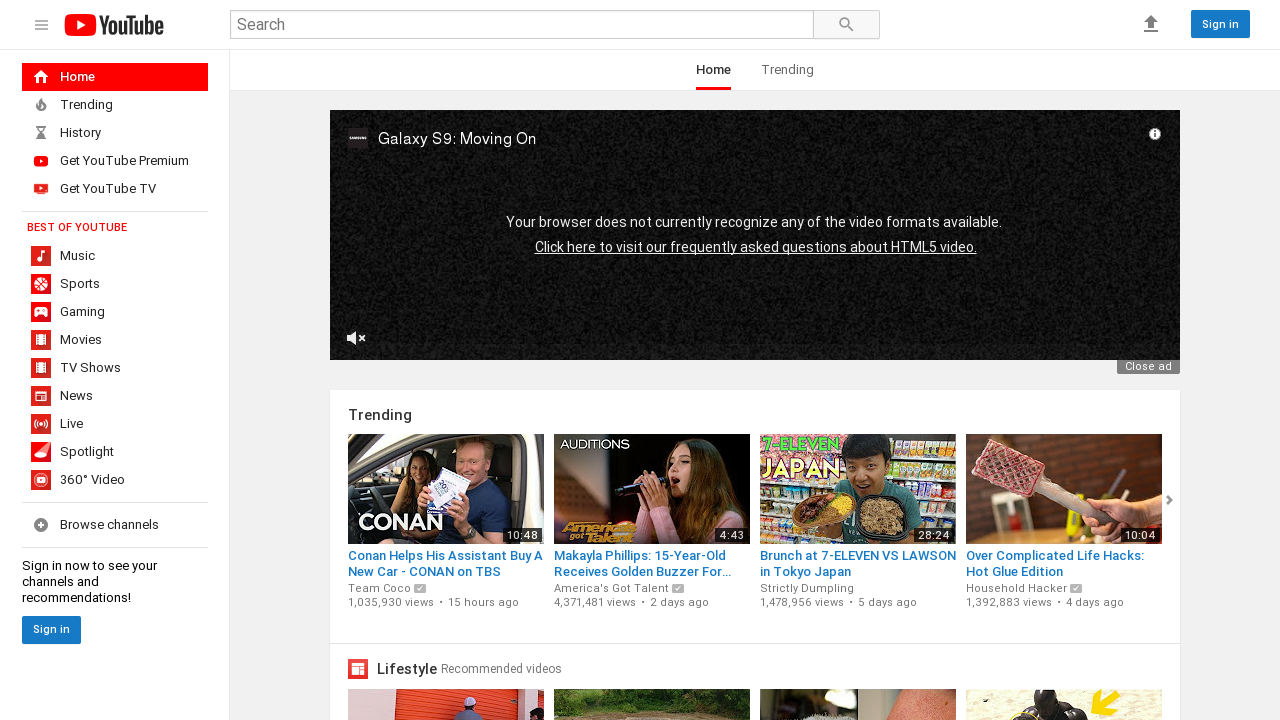1280x720 pixels.
Task: Show next Trending videos with arrow
Action: coord(1169,500)
